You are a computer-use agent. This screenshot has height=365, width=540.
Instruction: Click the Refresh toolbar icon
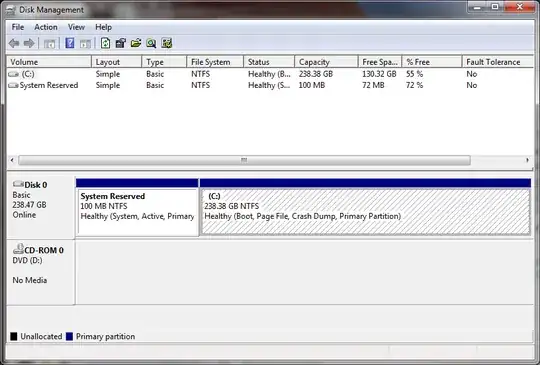(105, 43)
